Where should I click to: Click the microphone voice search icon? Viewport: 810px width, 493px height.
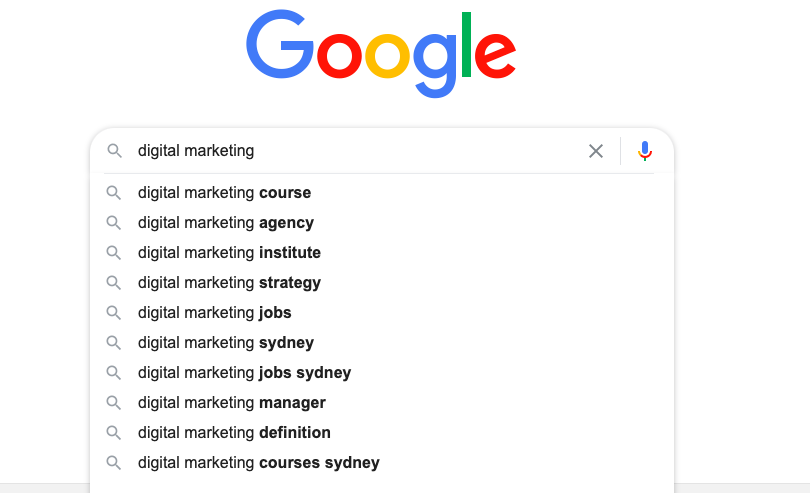645,151
